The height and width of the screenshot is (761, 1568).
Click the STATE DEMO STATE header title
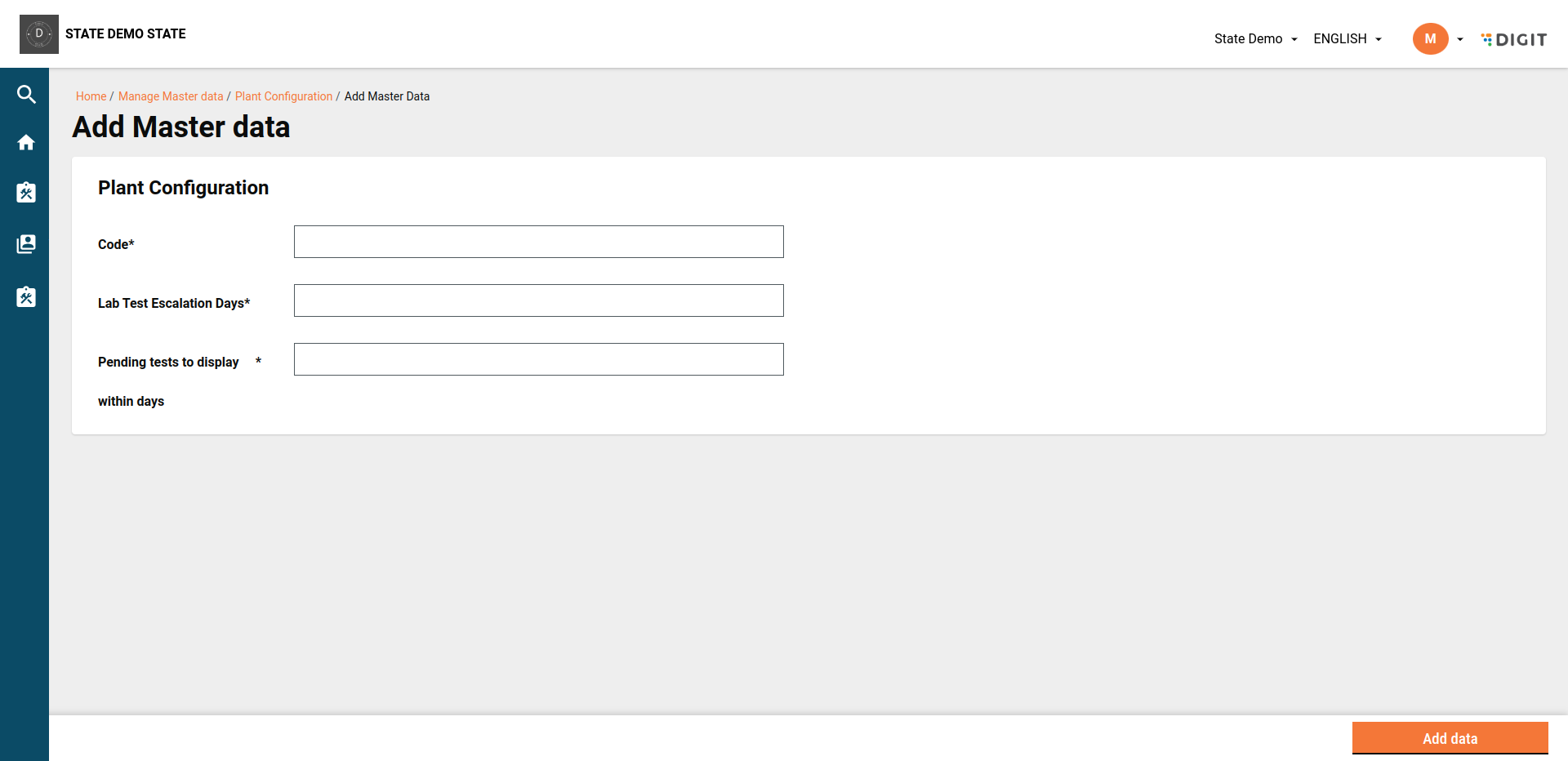point(126,33)
